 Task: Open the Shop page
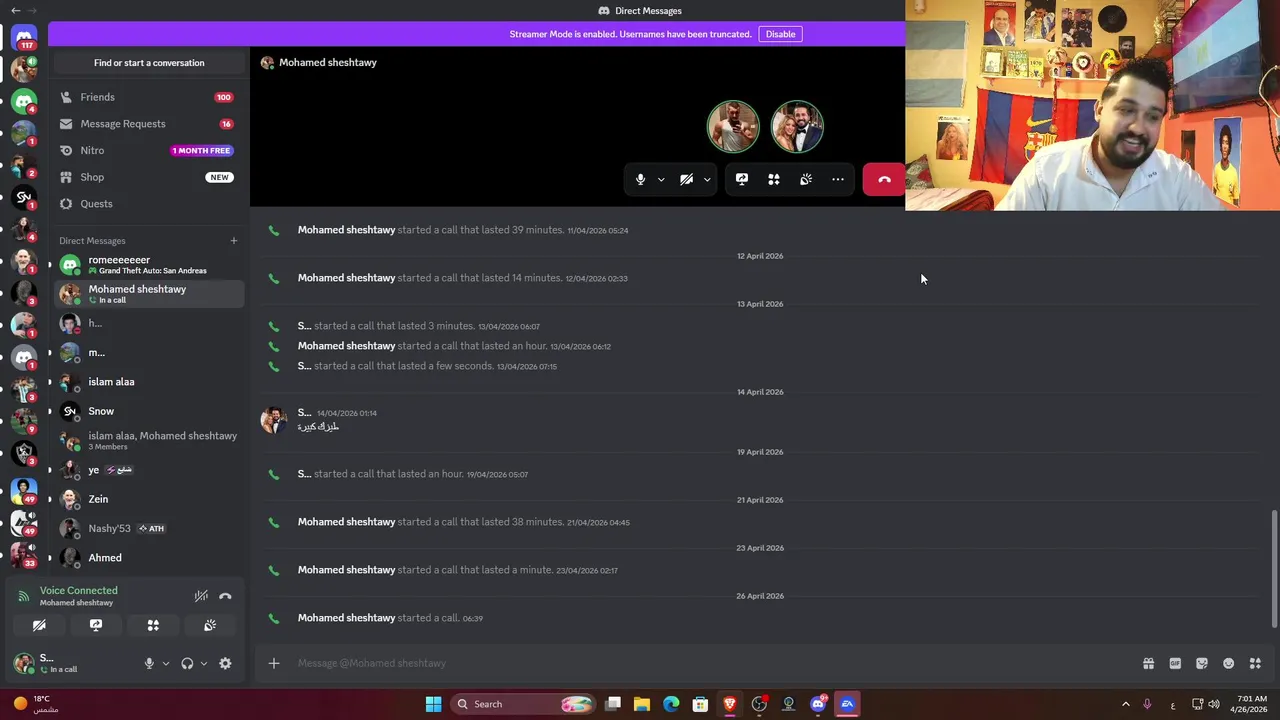[x=148, y=177]
